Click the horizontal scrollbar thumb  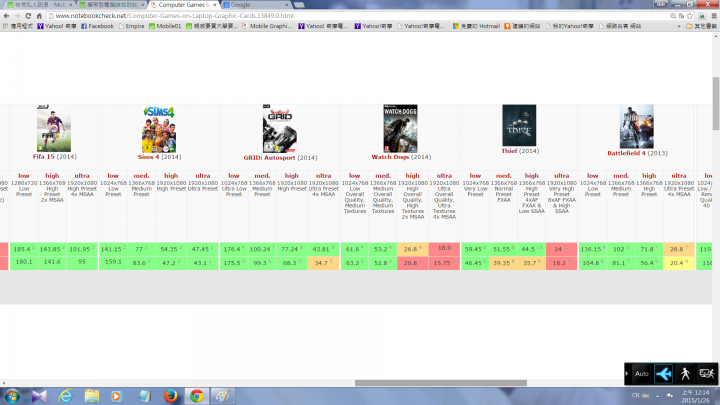coord(441,383)
